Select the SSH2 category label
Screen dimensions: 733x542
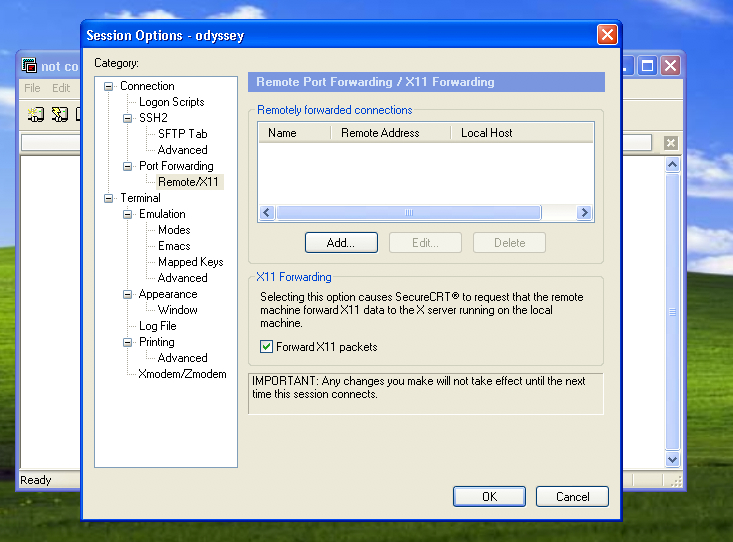153,118
